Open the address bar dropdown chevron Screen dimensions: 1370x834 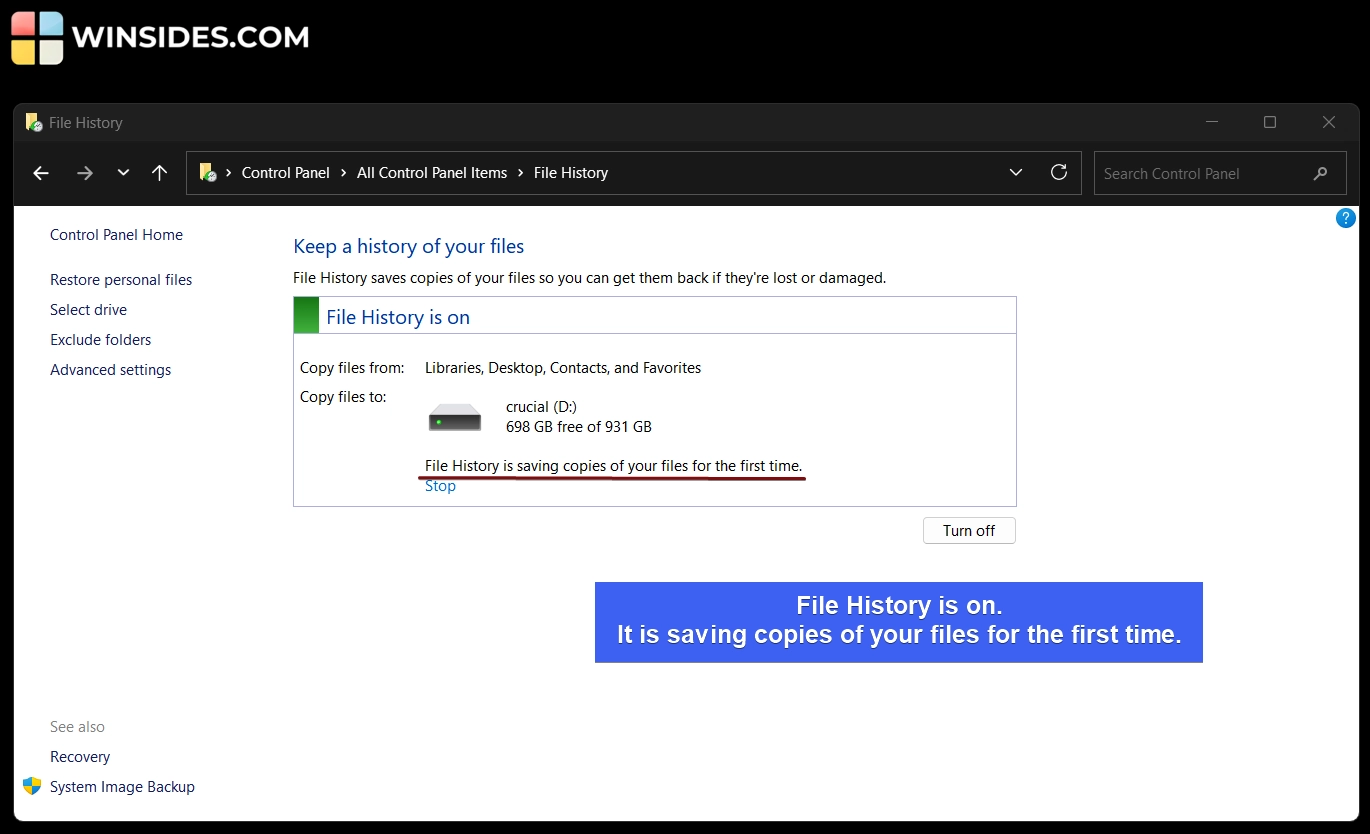click(1016, 172)
